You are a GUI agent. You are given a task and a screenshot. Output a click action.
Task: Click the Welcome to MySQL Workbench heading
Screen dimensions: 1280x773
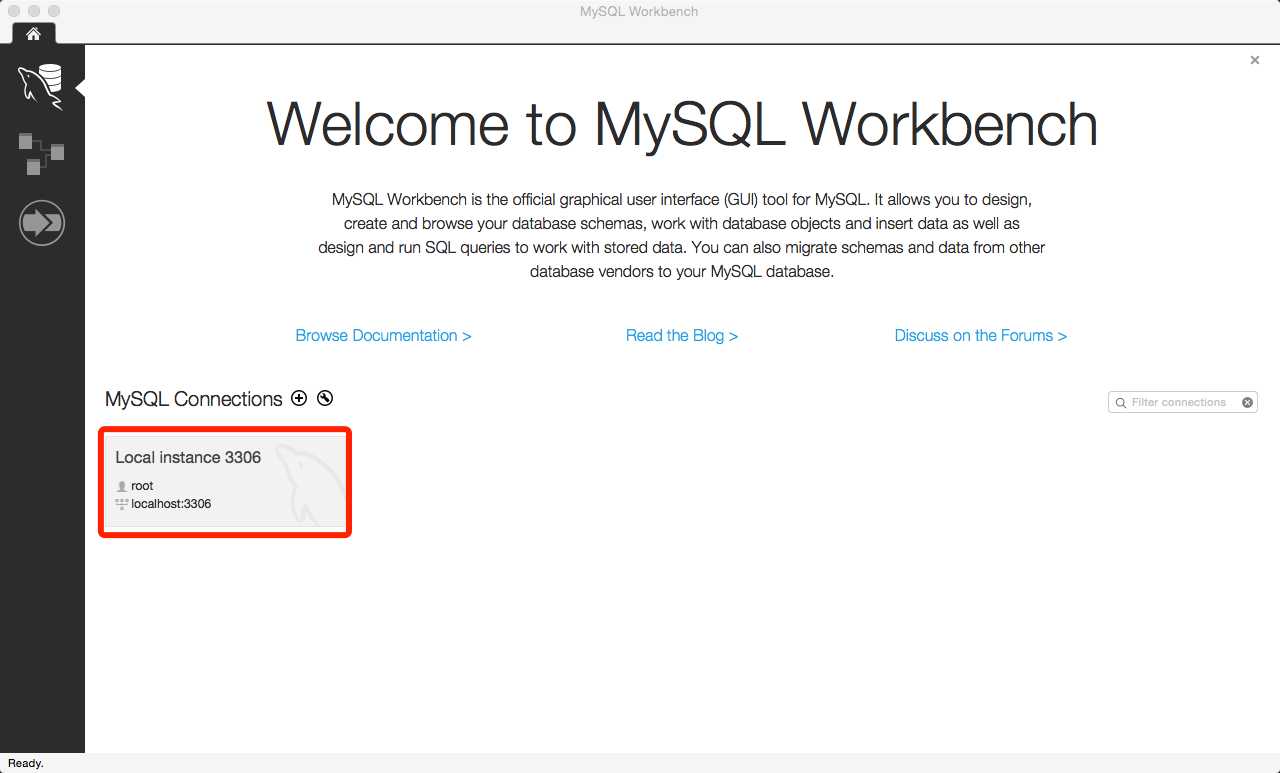(682, 124)
